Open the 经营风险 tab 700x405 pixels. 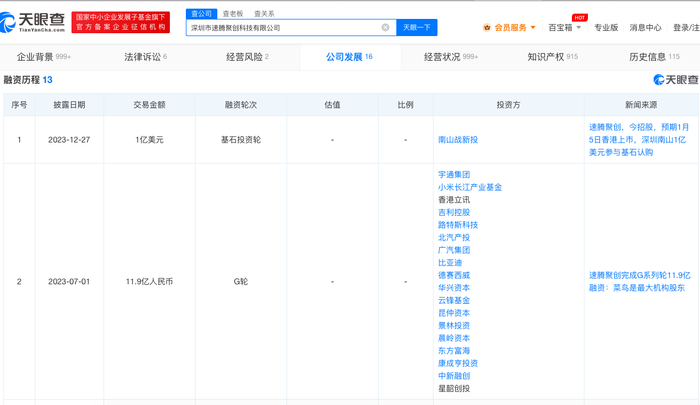pos(247,57)
